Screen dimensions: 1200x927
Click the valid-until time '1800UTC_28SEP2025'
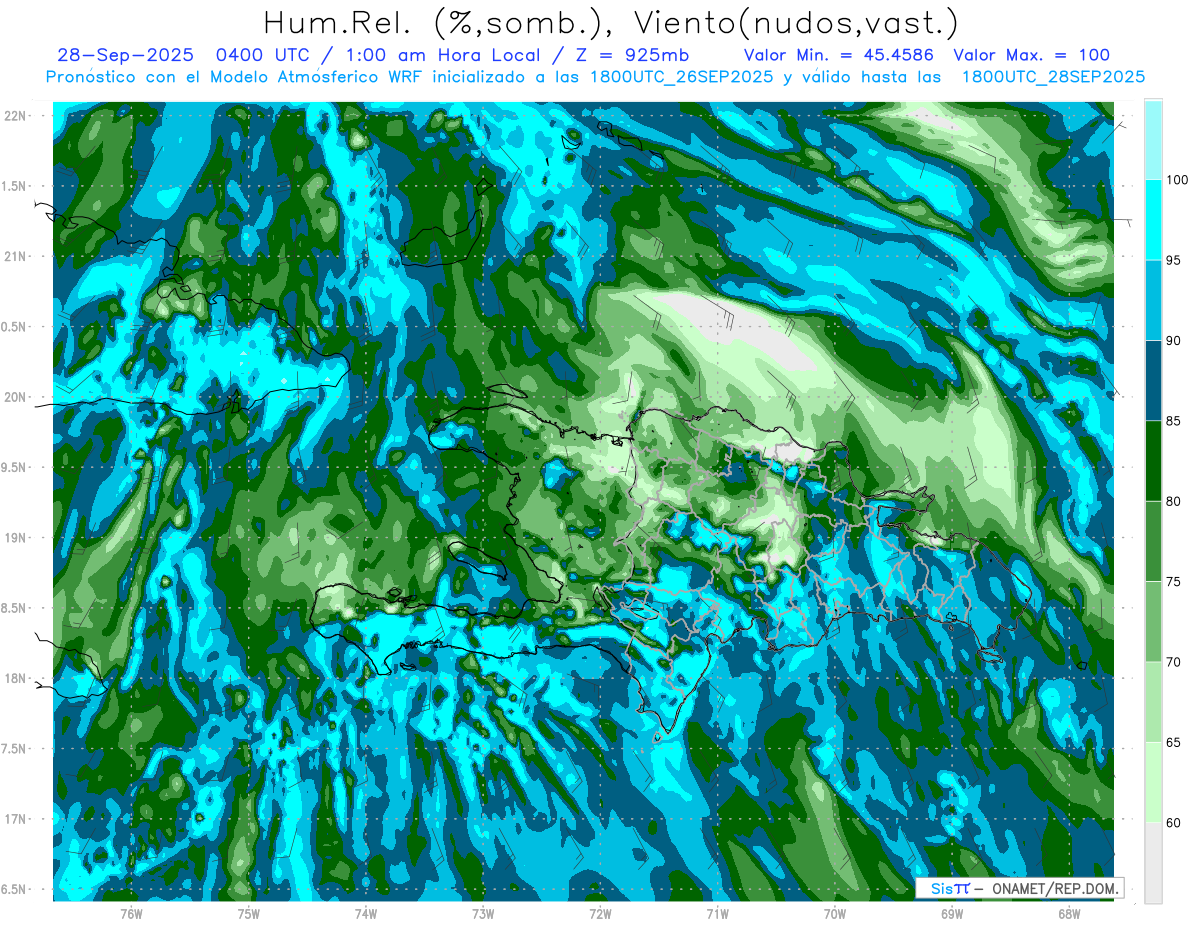[1053, 76]
